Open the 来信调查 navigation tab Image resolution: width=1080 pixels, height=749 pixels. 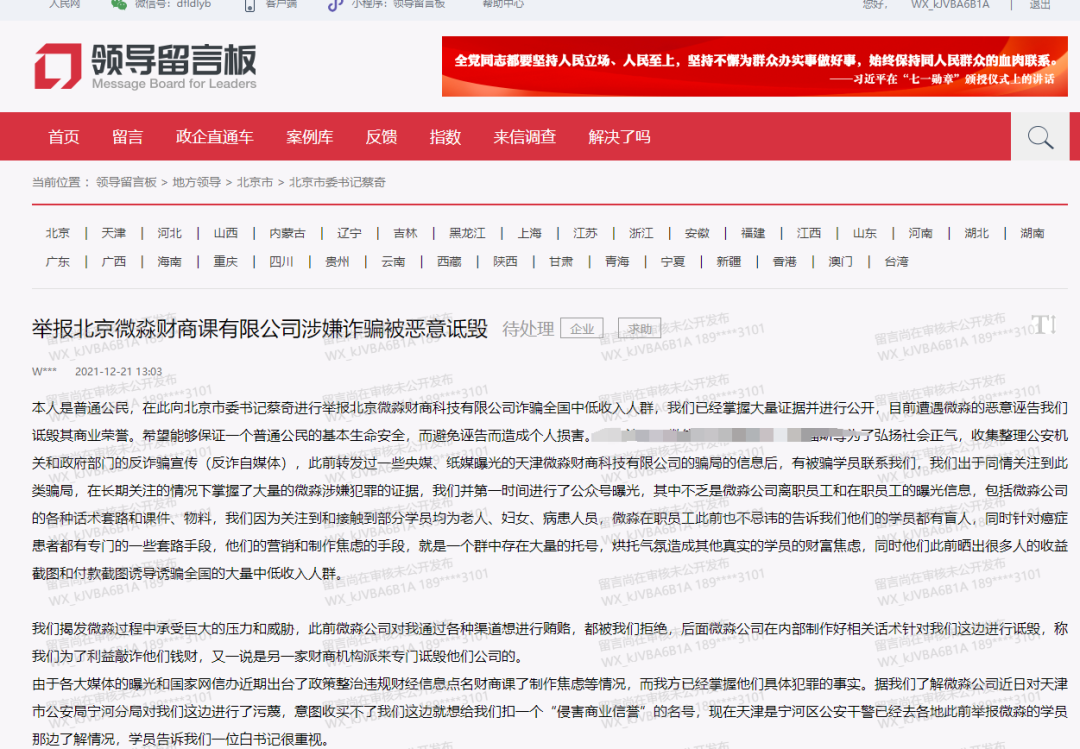click(x=525, y=137)
